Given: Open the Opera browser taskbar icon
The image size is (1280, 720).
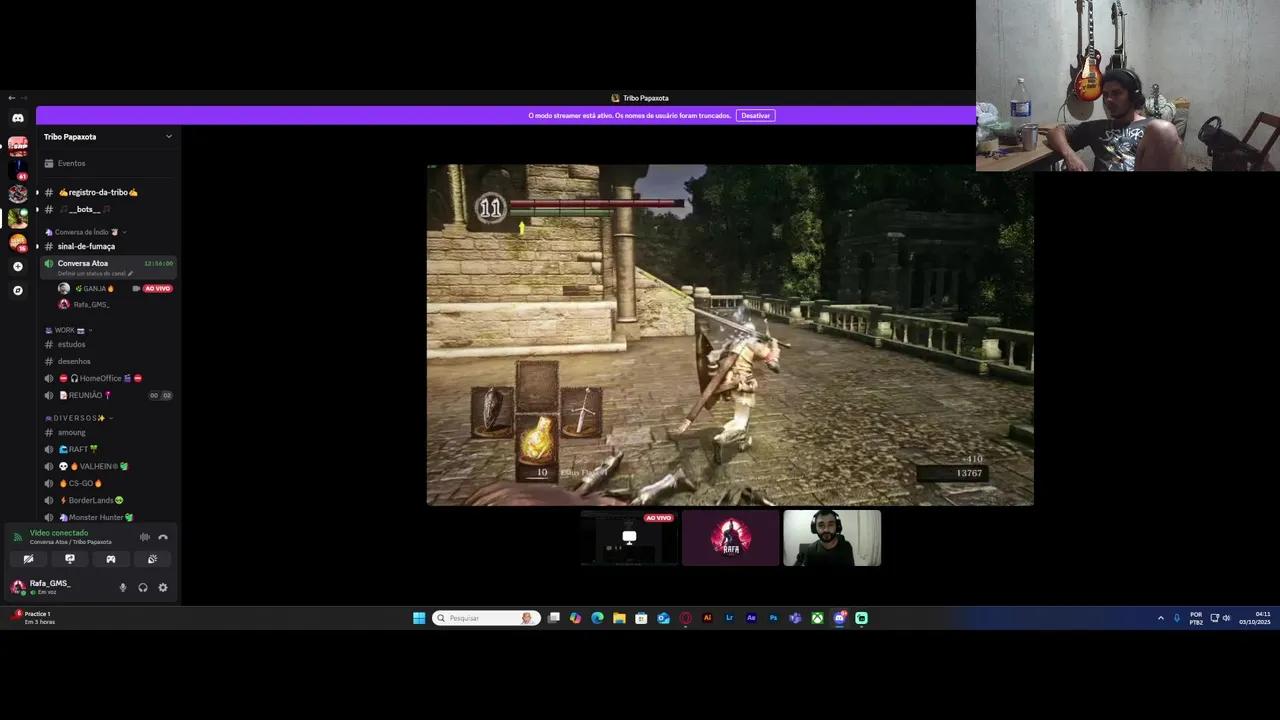Looking at the screenshot, I should (685, 618).
